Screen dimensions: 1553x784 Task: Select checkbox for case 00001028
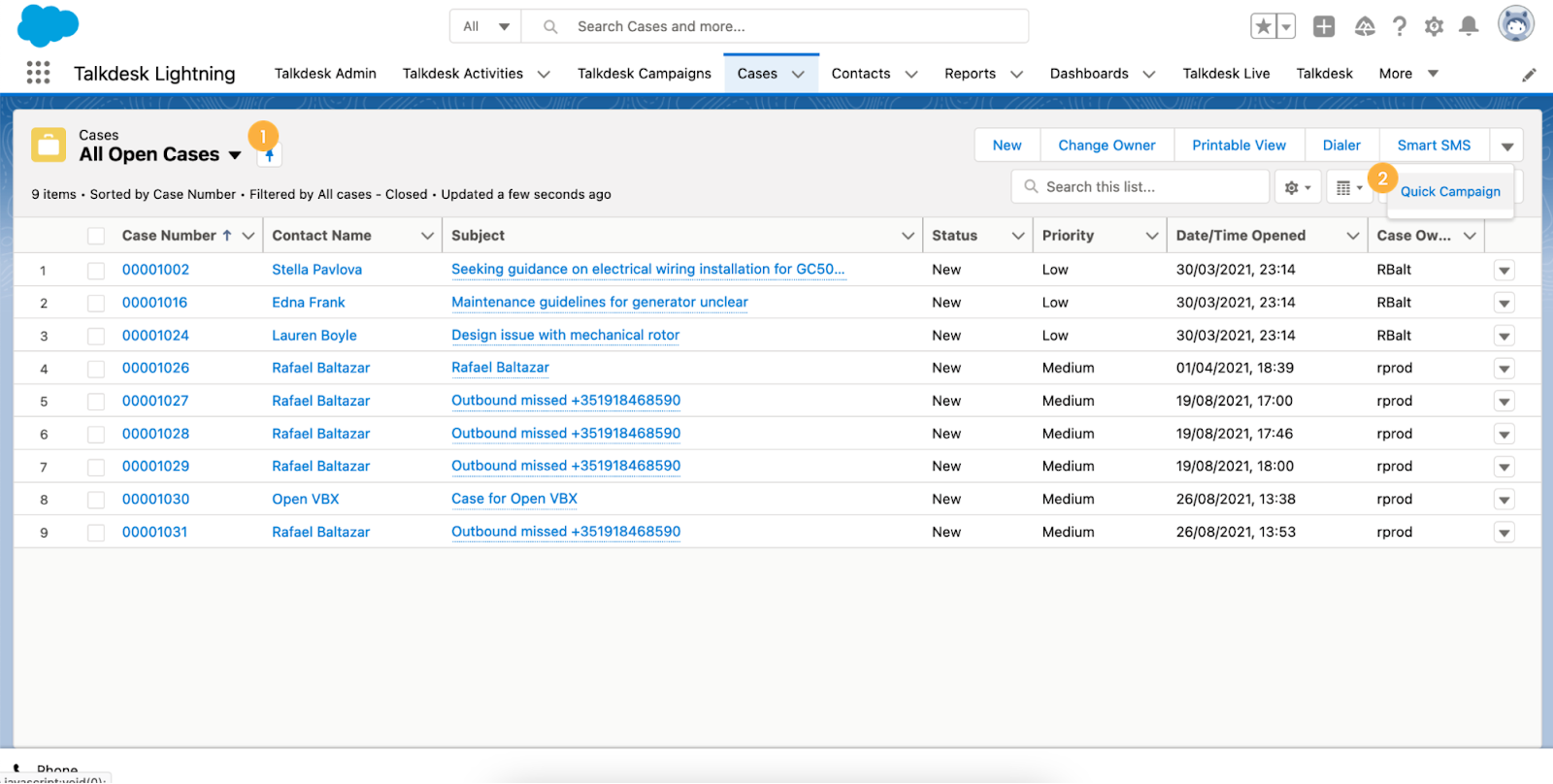pyautogui.click(x=96, y=435)
